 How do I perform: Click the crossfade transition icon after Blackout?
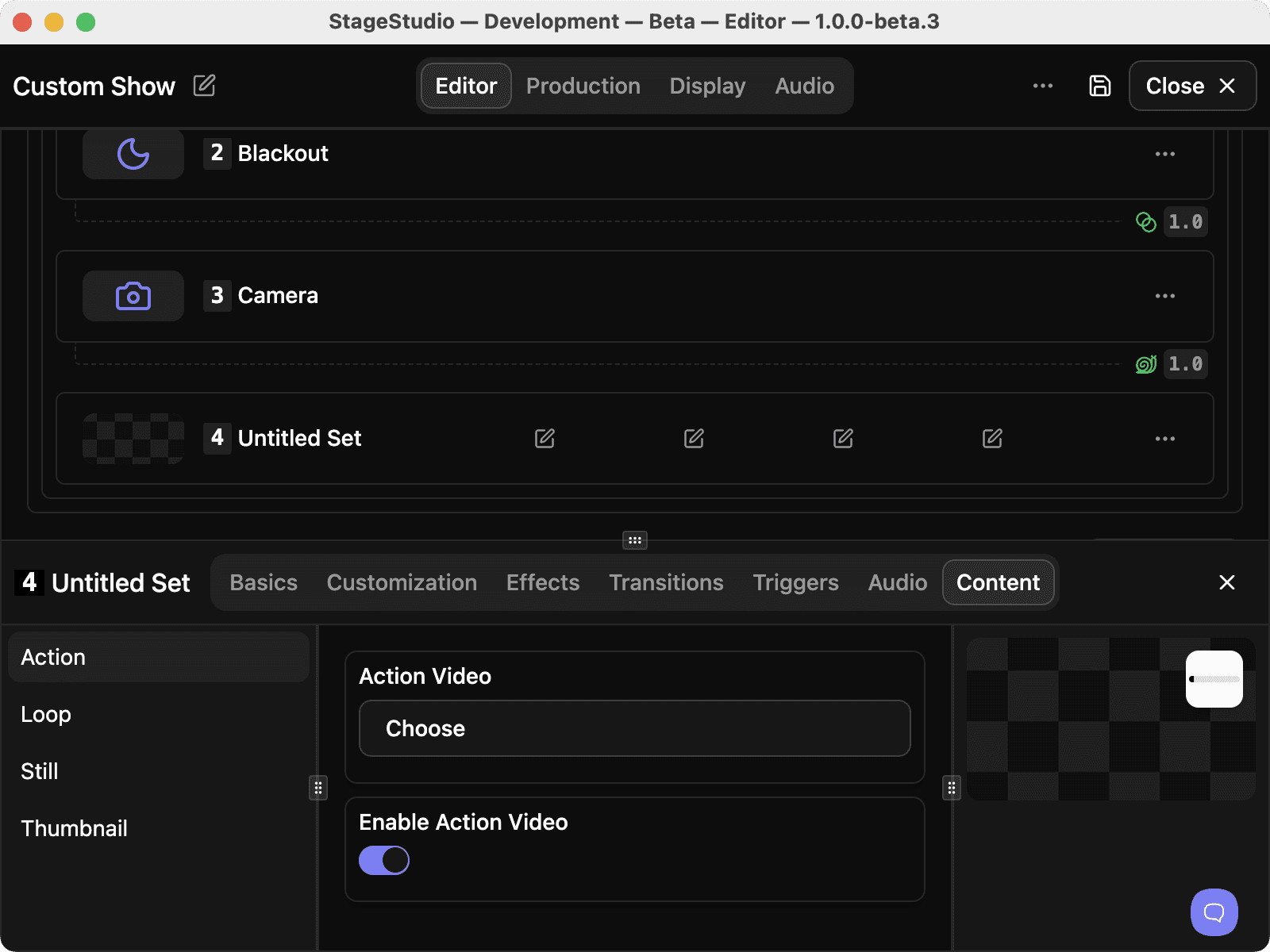click(1146, 222)
